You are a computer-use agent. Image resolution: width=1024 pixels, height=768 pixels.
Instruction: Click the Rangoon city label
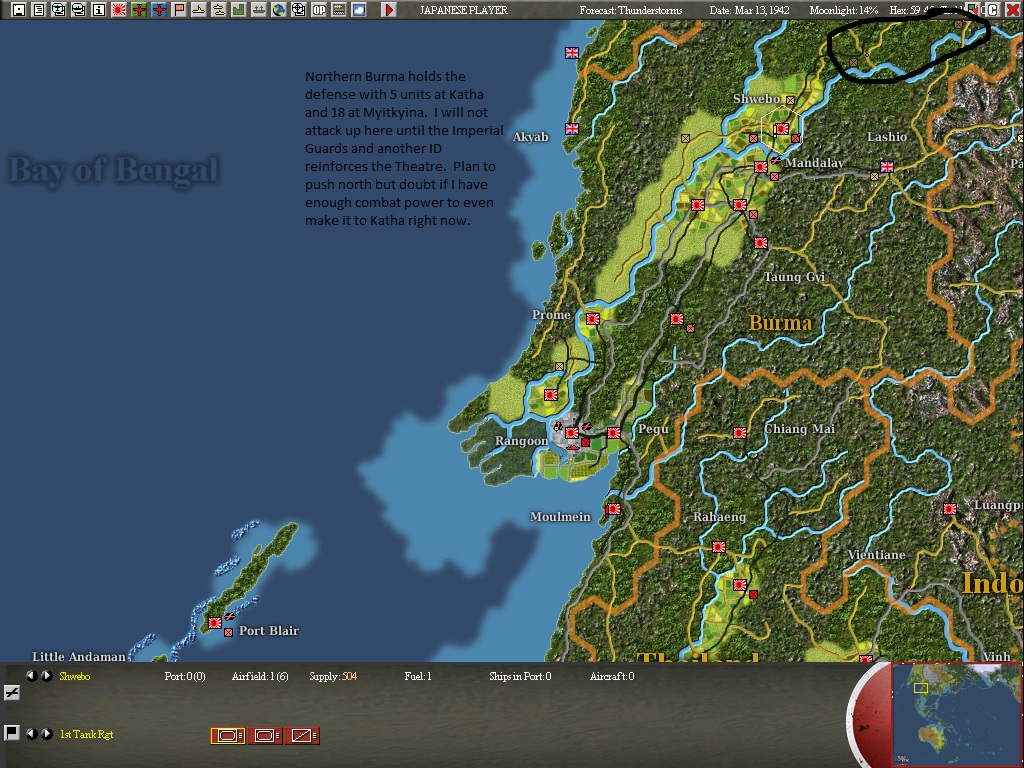pyautogui.click(x=521, y=441)
